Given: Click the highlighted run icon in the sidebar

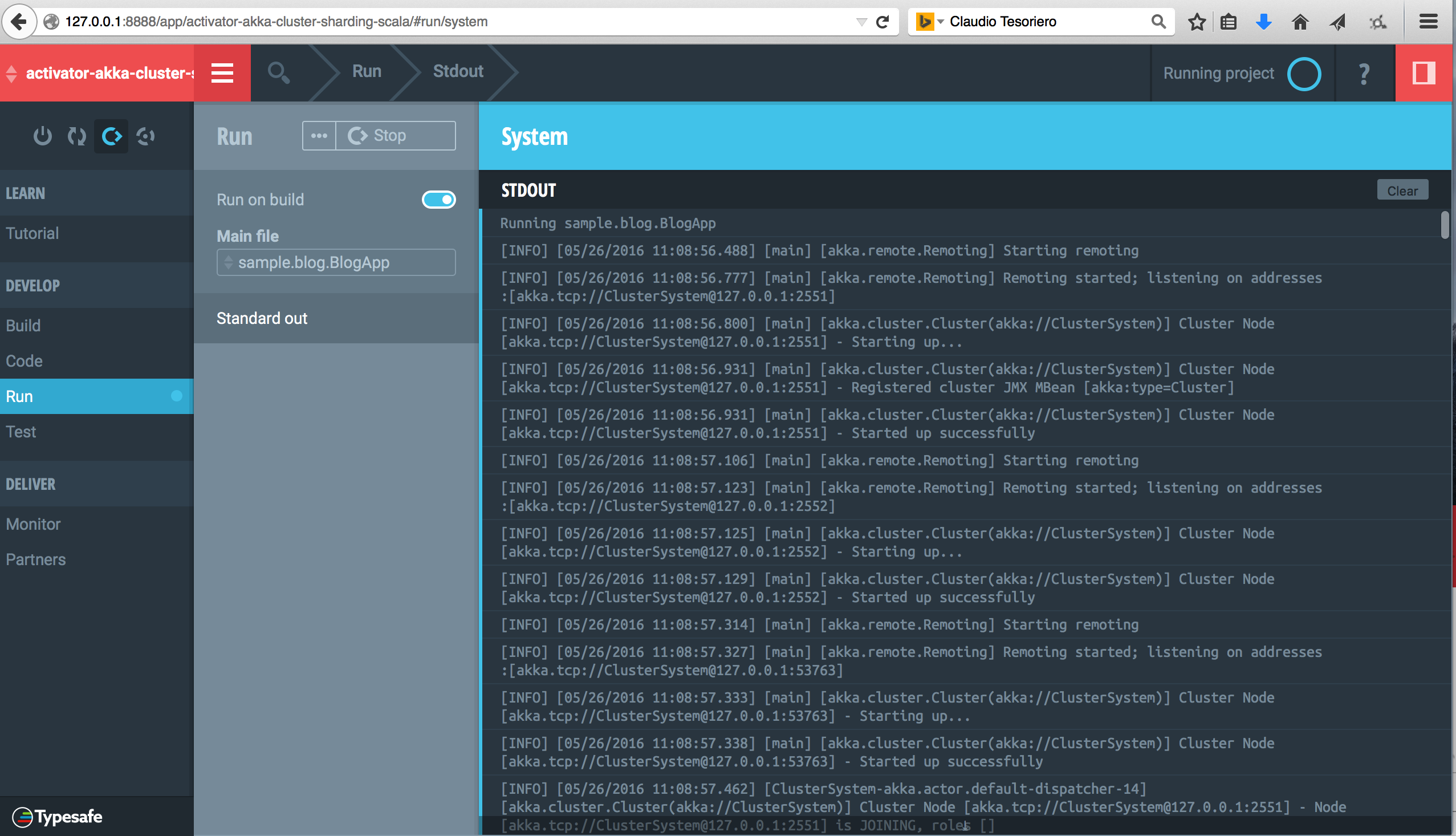Looking at the screenshot, I should point(111,136).
